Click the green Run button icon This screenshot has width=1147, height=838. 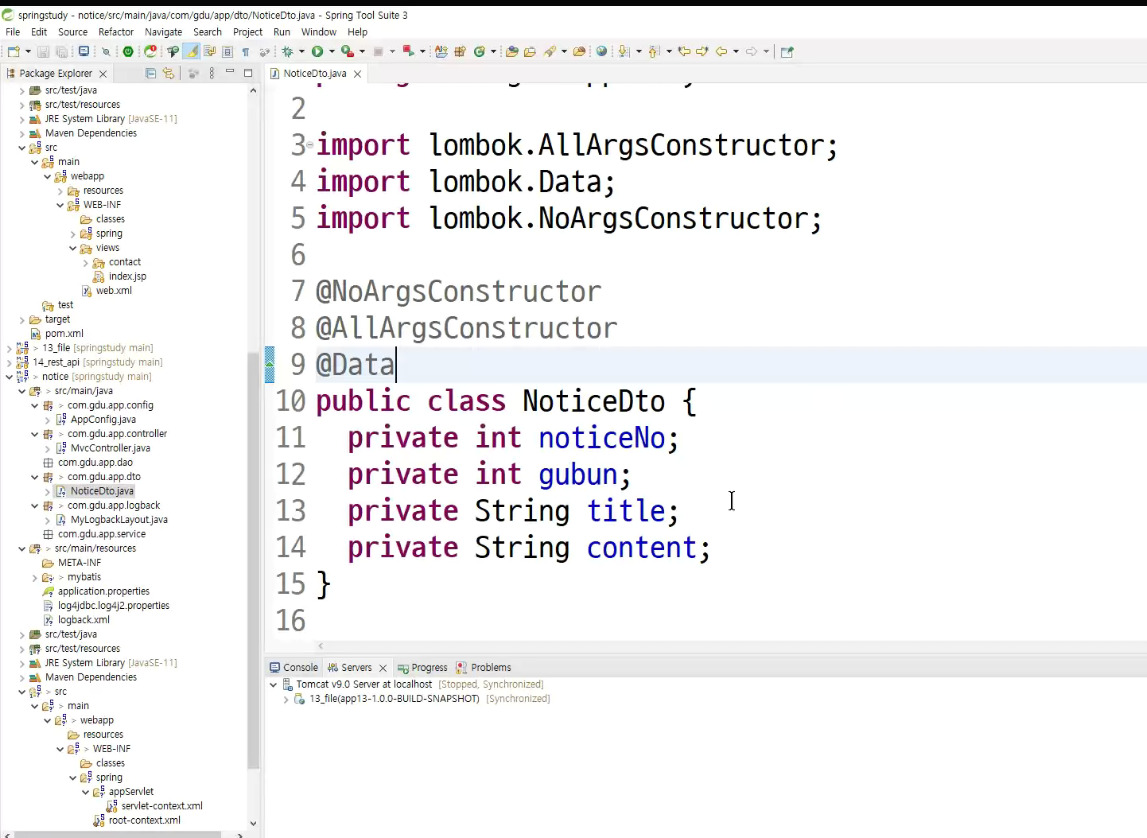pyautogui.click(x=317, y=51)
